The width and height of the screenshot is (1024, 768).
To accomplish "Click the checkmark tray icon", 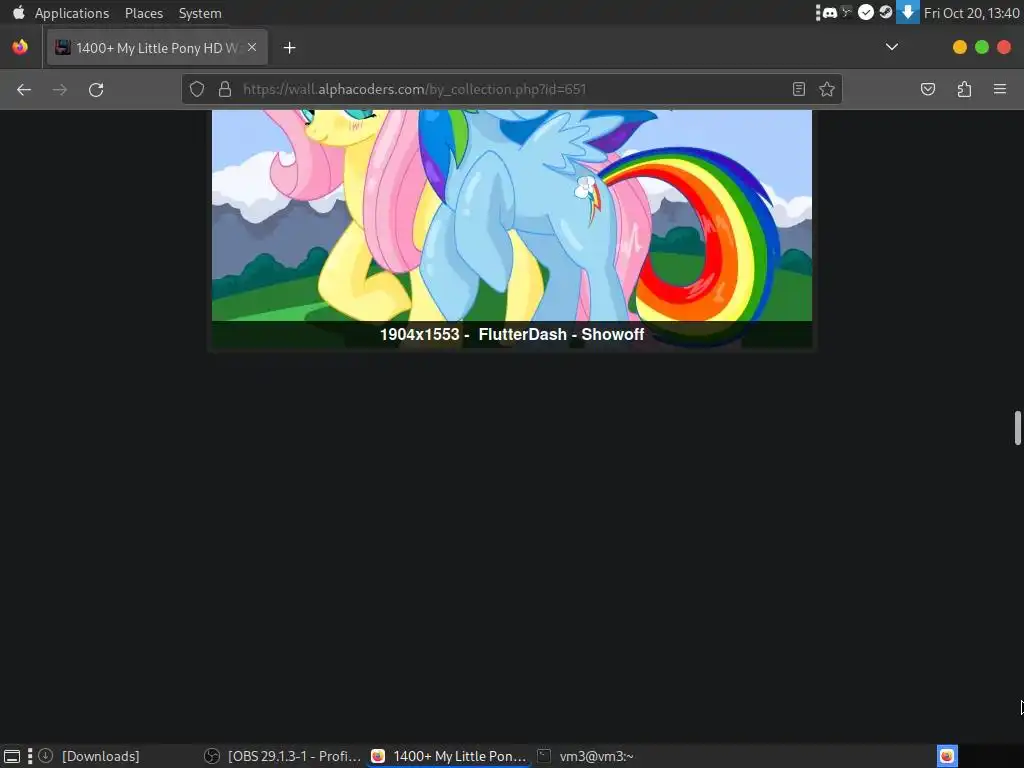I will coord(866,12).
